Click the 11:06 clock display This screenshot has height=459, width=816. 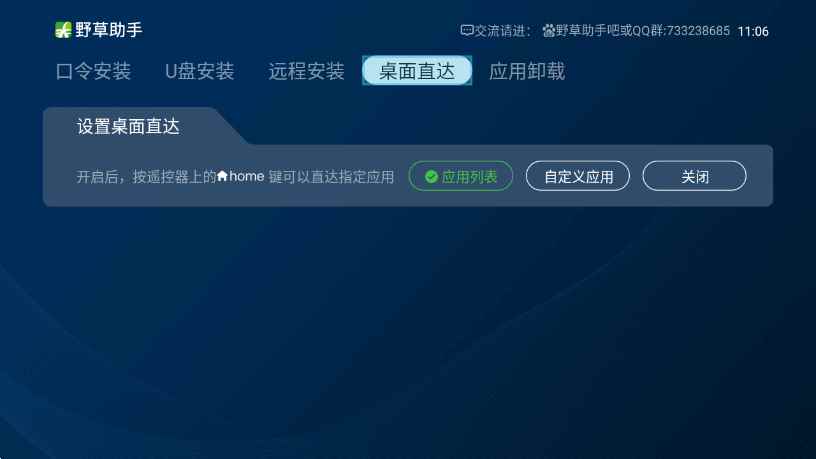(753, 31)
